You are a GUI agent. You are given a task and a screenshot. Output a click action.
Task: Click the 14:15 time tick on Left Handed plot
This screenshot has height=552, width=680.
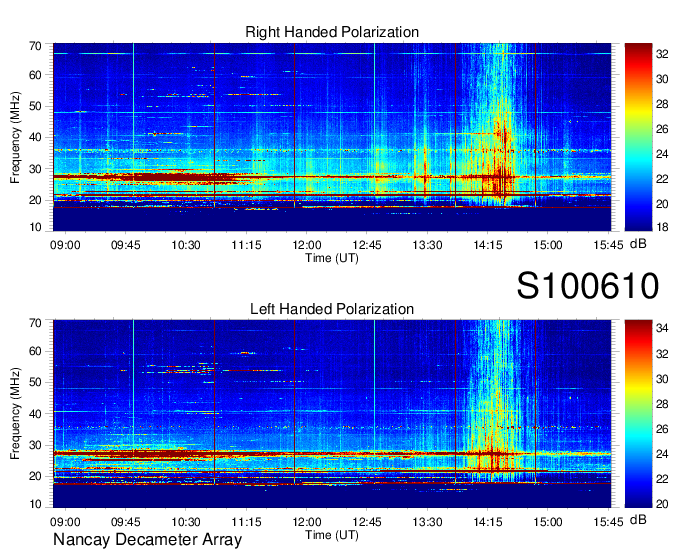pos(487,522)
